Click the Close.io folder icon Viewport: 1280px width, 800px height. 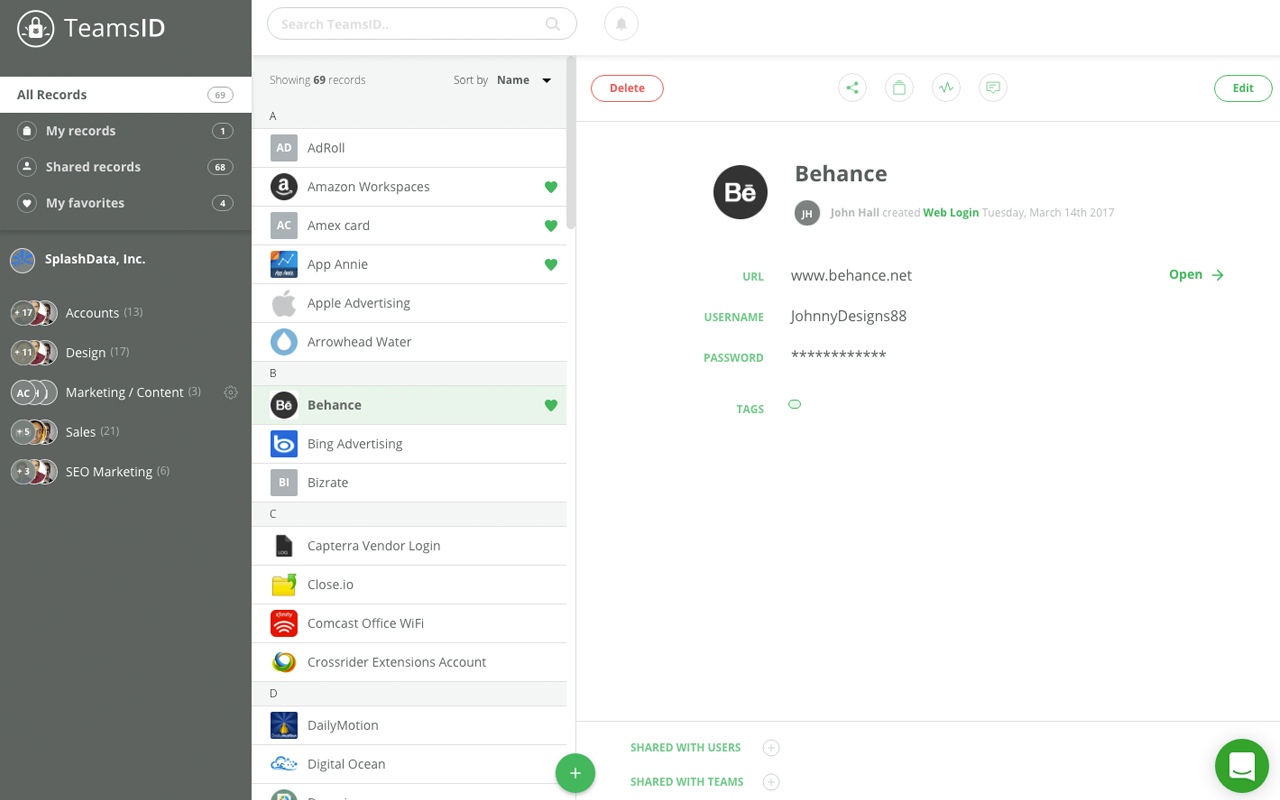[x=284, y=584]
